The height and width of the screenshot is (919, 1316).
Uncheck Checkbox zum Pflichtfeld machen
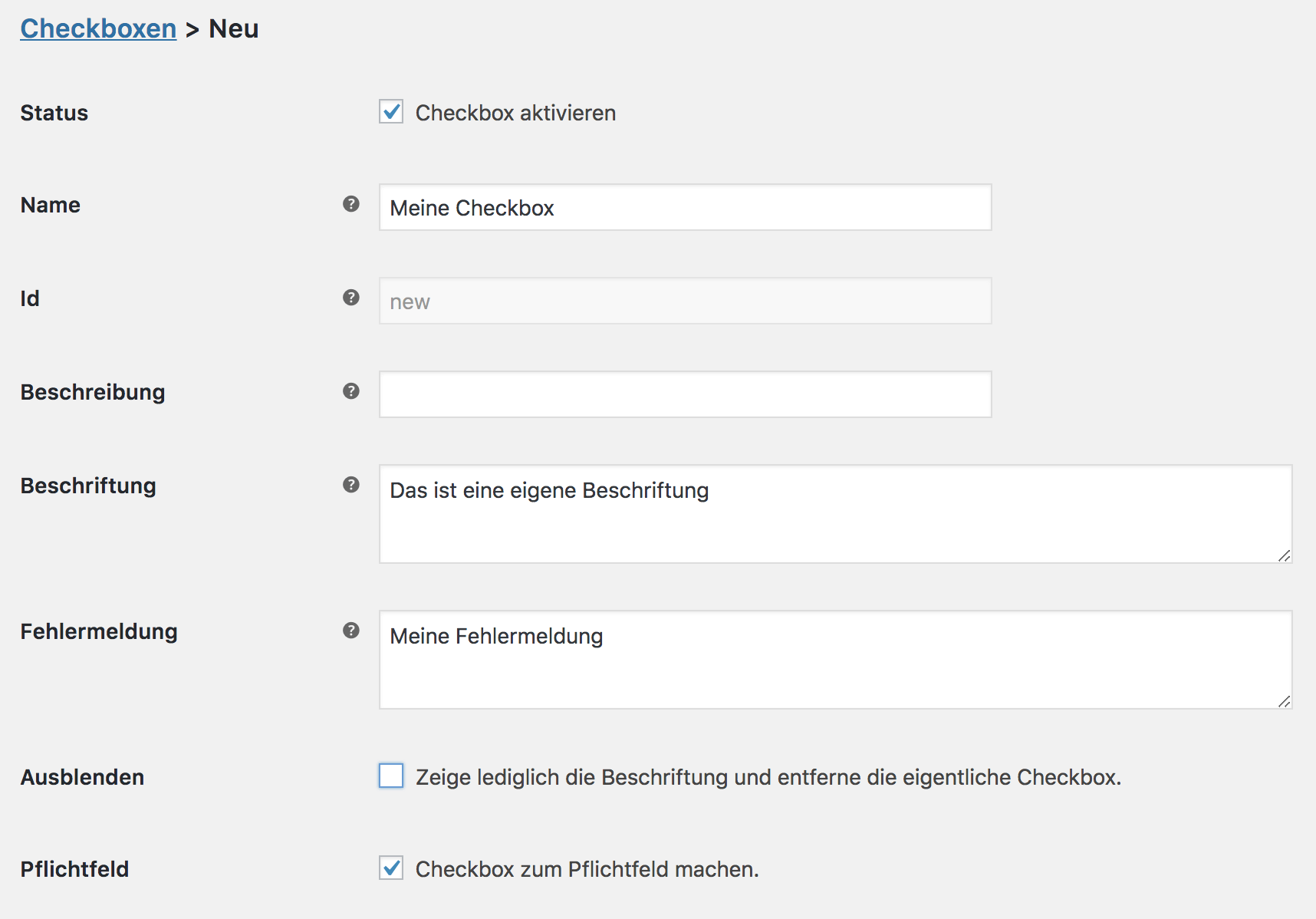pos(391,868)
